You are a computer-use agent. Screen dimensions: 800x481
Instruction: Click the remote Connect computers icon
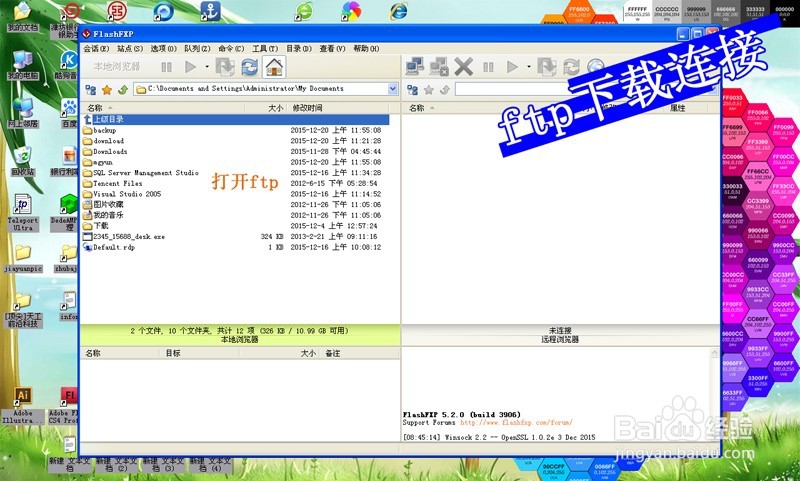click(x=414, y=67)
